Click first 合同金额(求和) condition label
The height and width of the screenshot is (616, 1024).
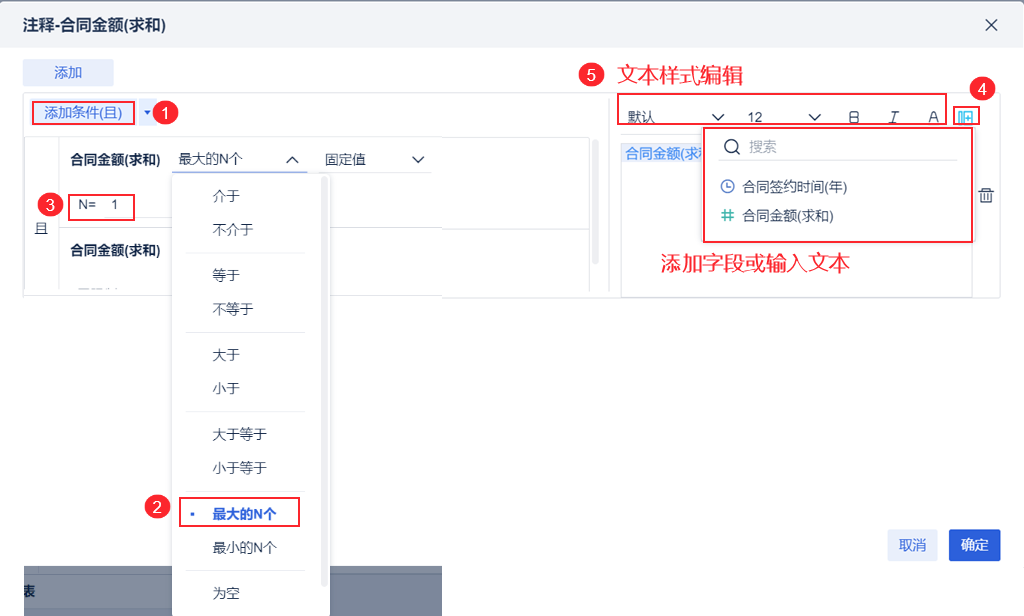(116, 159)
